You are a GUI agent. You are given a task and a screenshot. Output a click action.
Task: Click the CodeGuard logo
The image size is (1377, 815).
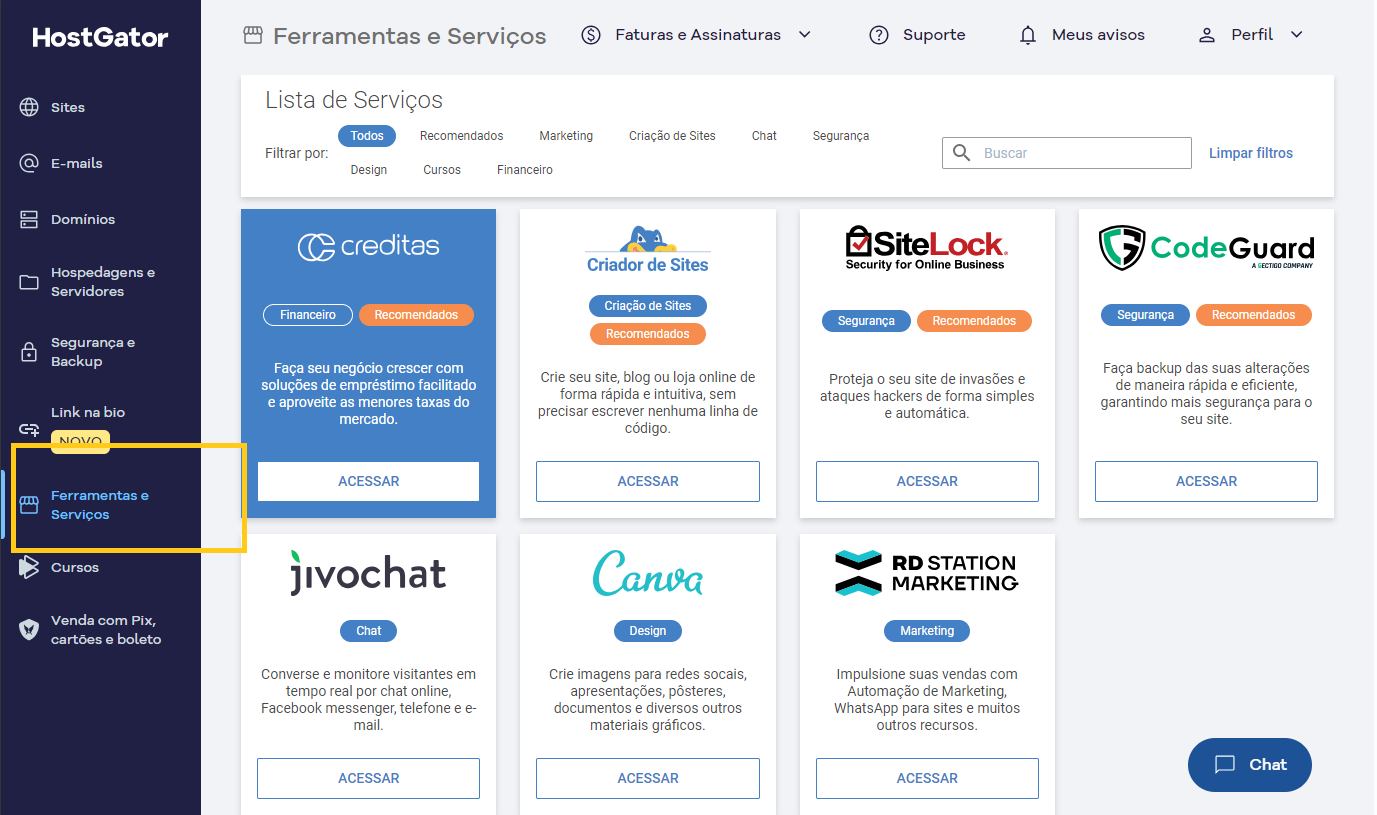pos(1206,248)
